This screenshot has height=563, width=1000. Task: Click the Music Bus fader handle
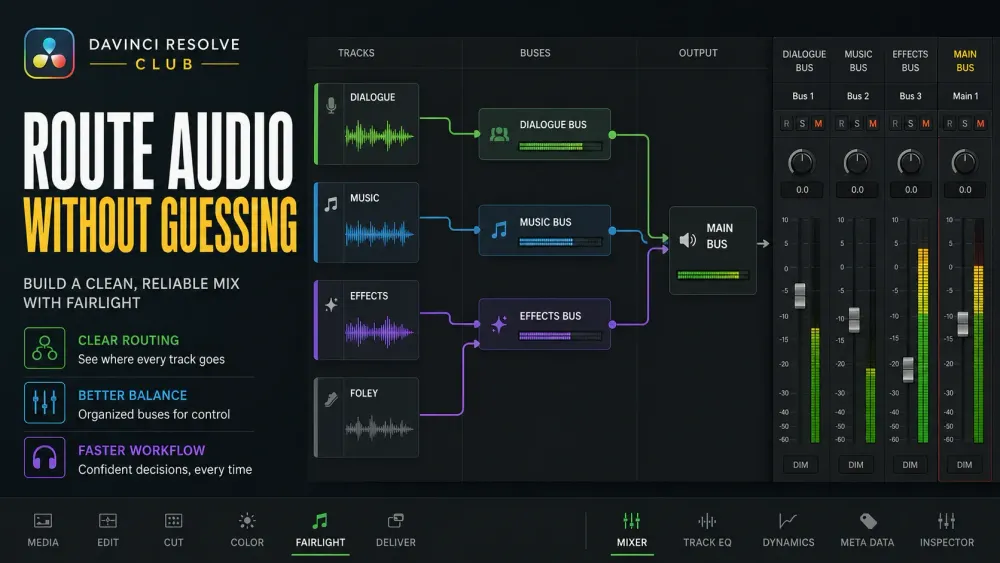854,319
